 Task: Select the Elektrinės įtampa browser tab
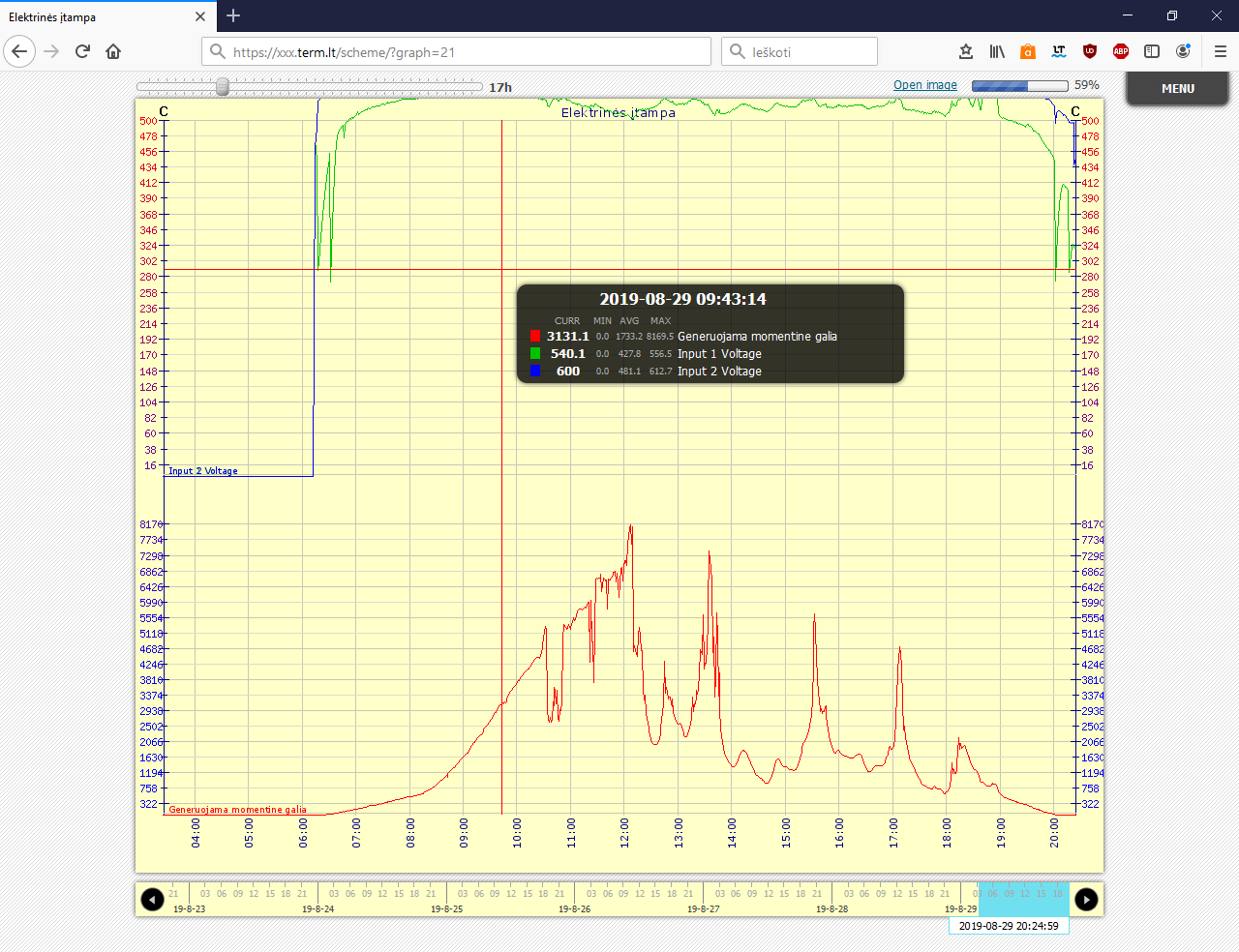coord(97,16)
